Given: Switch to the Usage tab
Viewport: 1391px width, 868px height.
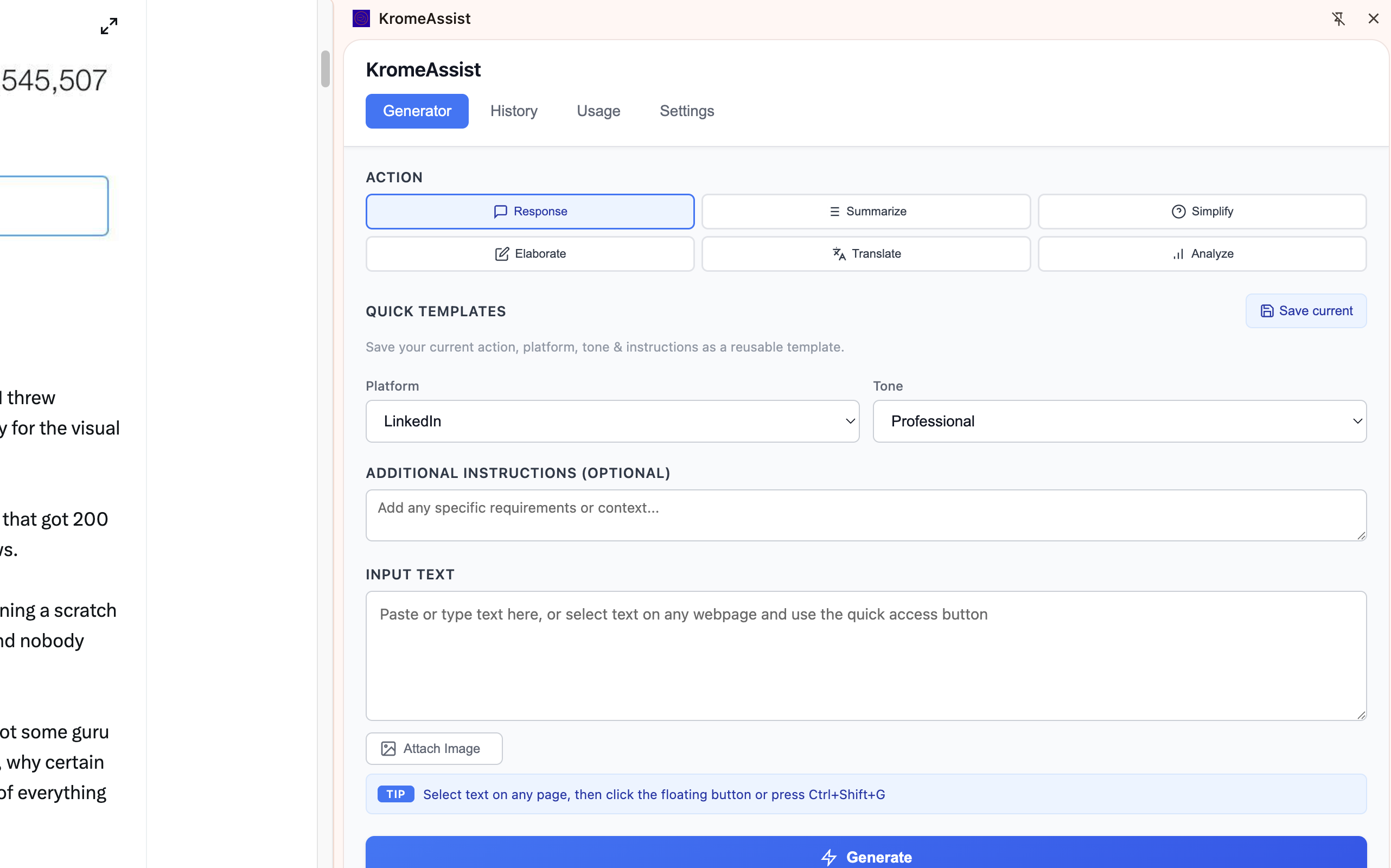Looking at the screenshot, I should coord(598,111).
